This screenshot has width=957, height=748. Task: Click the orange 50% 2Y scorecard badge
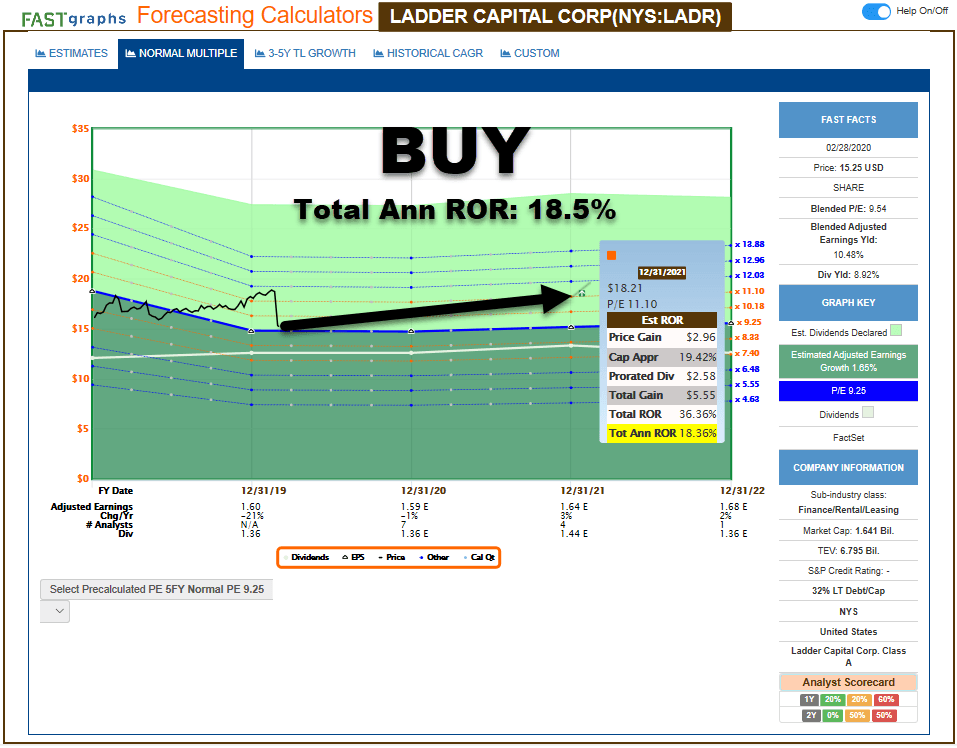(x=858, y=716)
